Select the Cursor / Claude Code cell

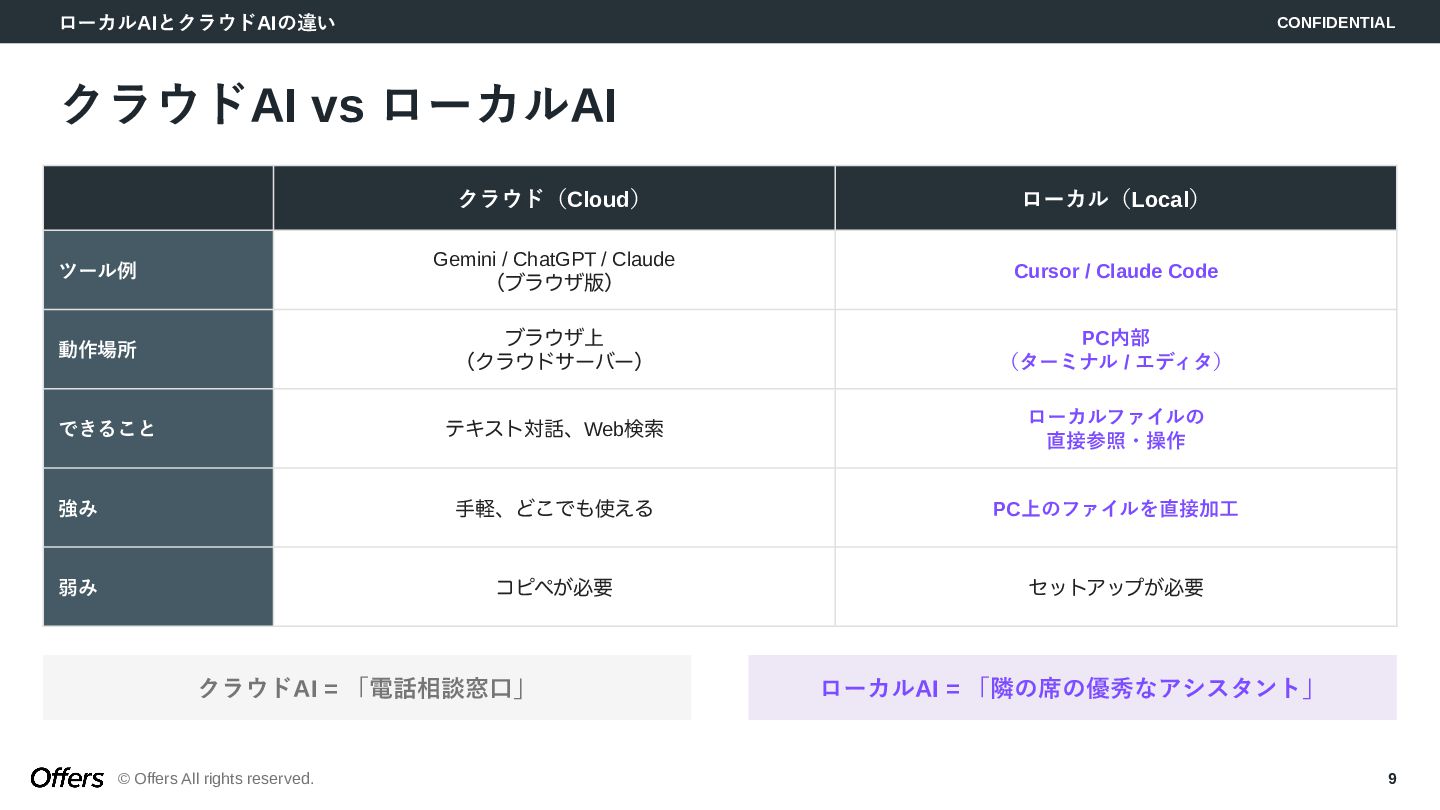pos(1116,270)
